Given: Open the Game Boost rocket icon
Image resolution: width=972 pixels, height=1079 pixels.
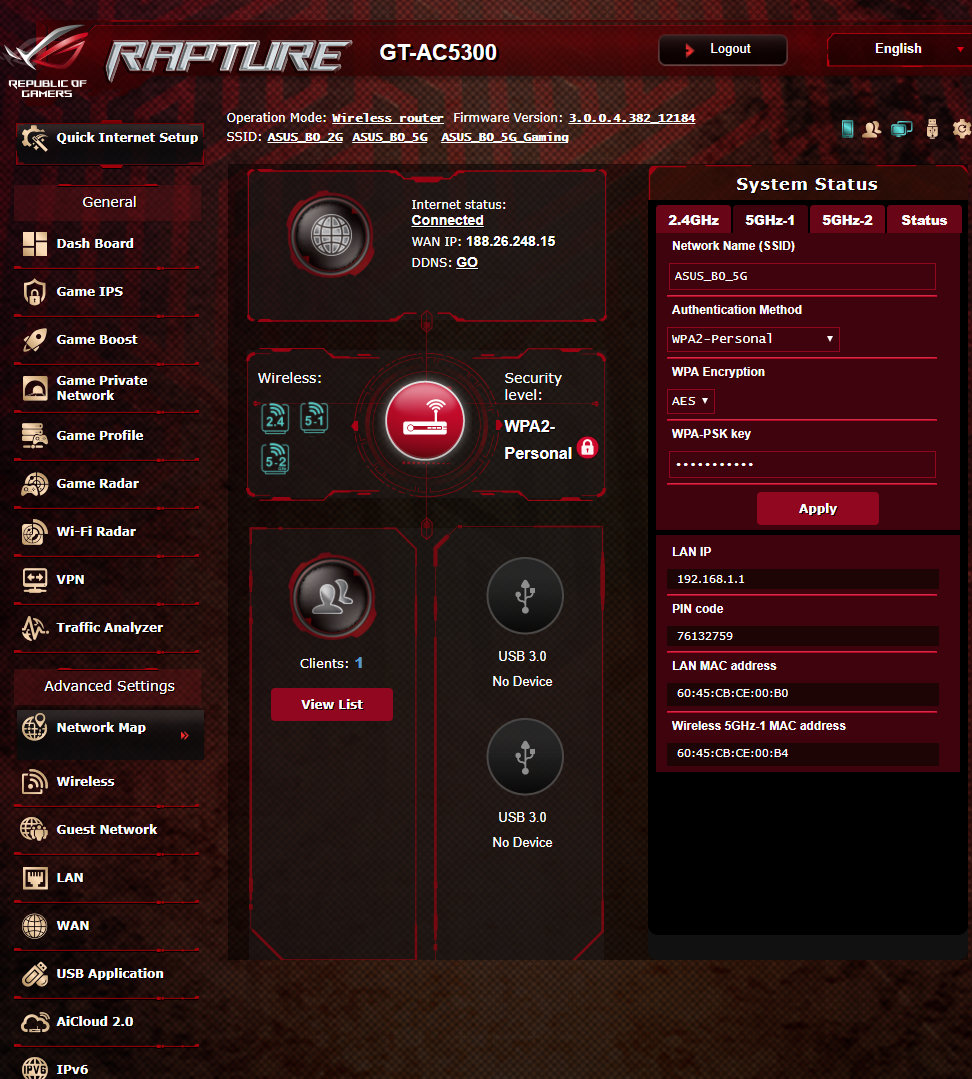Looking at the screenshot, I should click(x=34, y=340).
